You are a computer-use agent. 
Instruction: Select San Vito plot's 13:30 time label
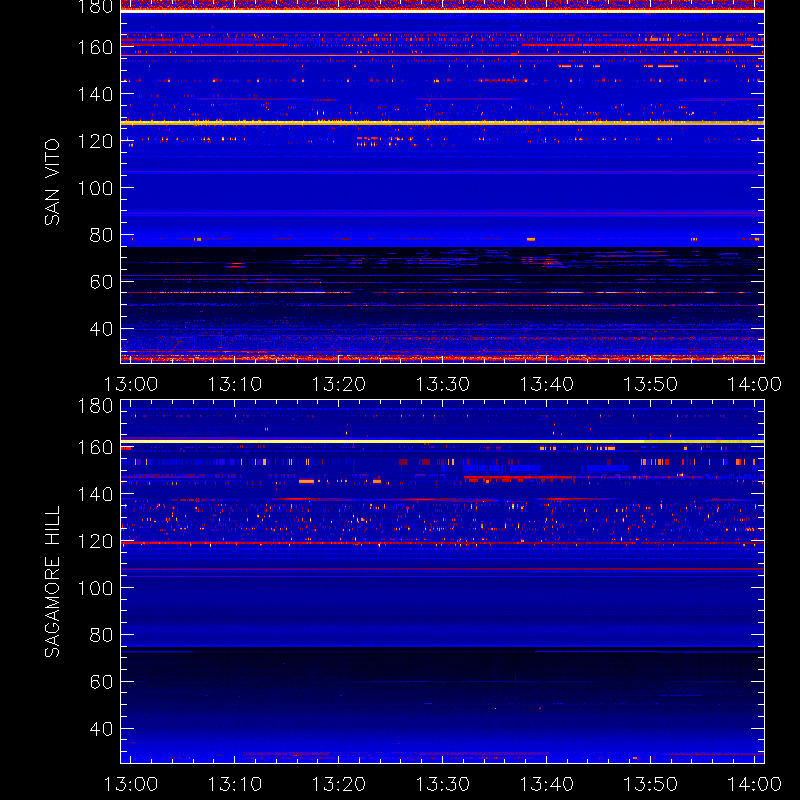click(x=443, y=384)
